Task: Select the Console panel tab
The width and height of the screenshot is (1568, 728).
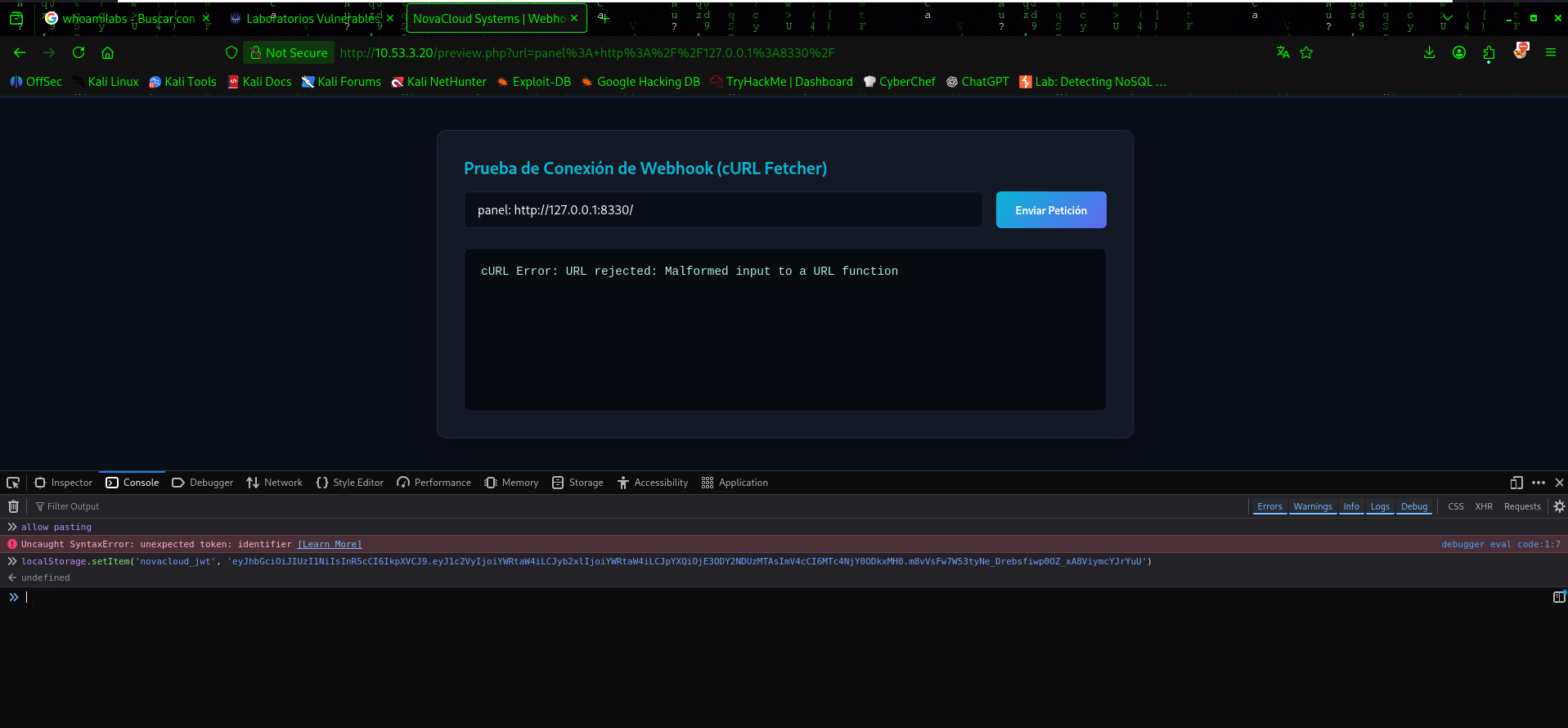Action: [133, 483]
